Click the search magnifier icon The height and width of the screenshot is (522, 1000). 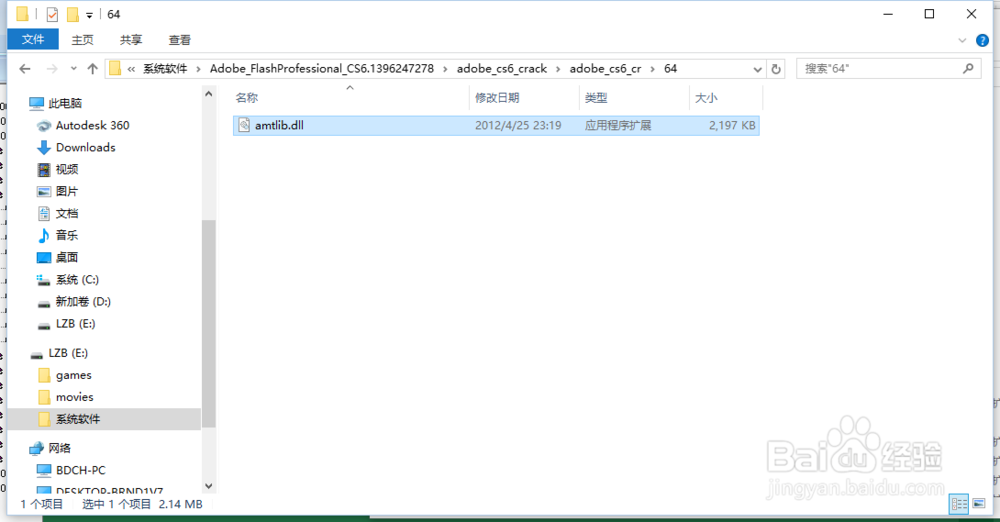click(x=968, y=68)
